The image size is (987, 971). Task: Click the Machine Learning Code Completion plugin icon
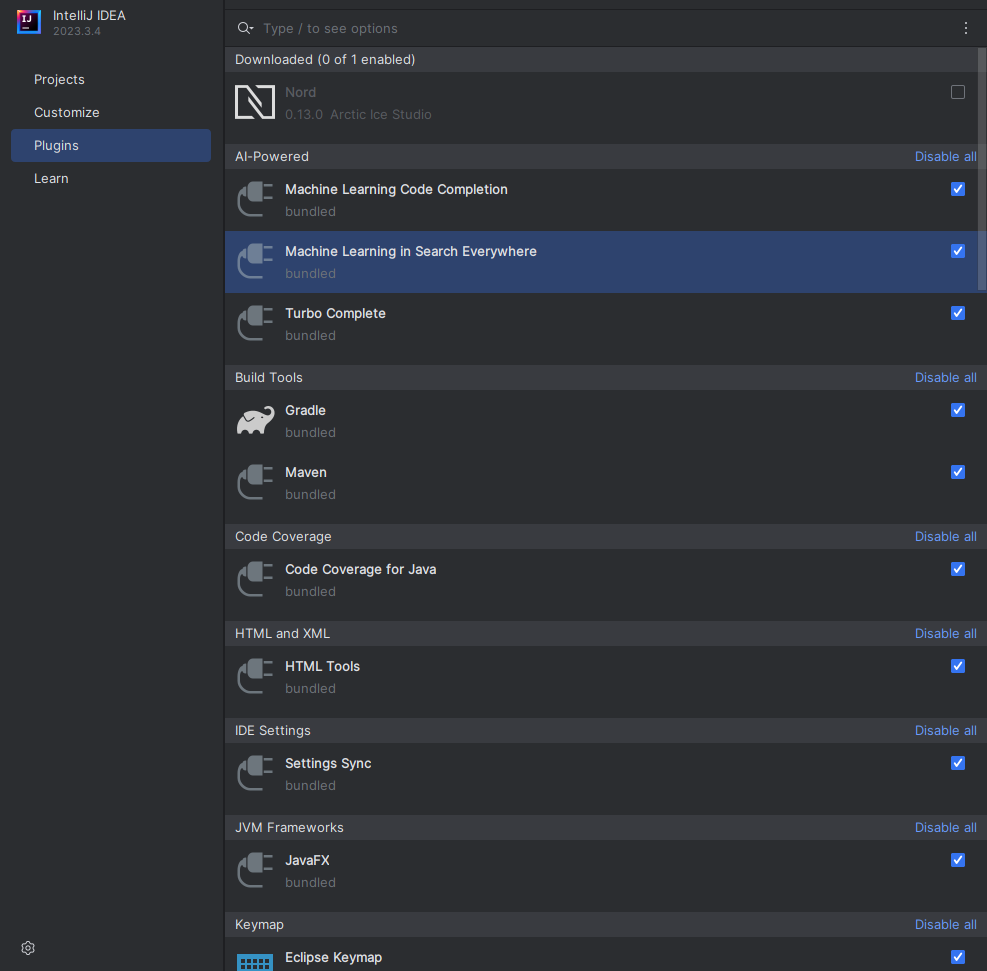point(255,199)
